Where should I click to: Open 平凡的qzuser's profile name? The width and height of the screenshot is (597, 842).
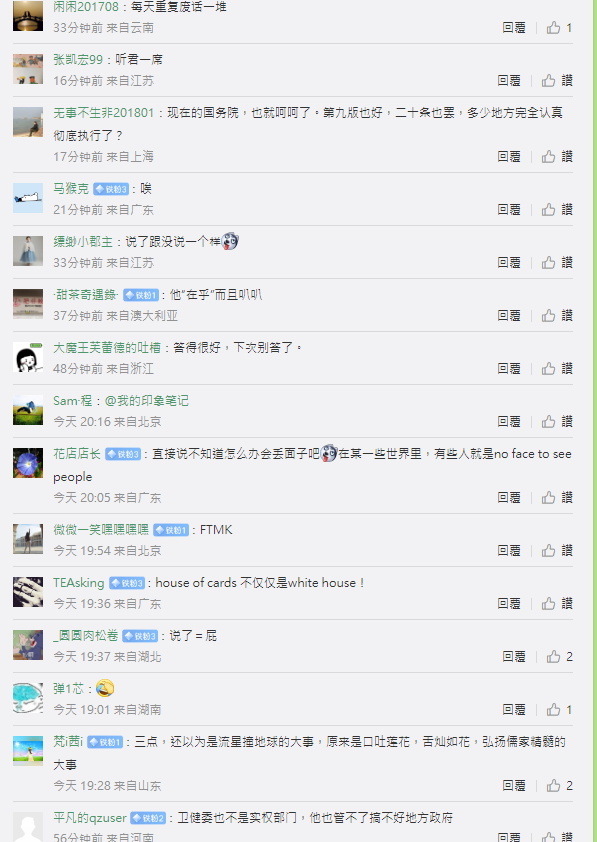(90, 818)
